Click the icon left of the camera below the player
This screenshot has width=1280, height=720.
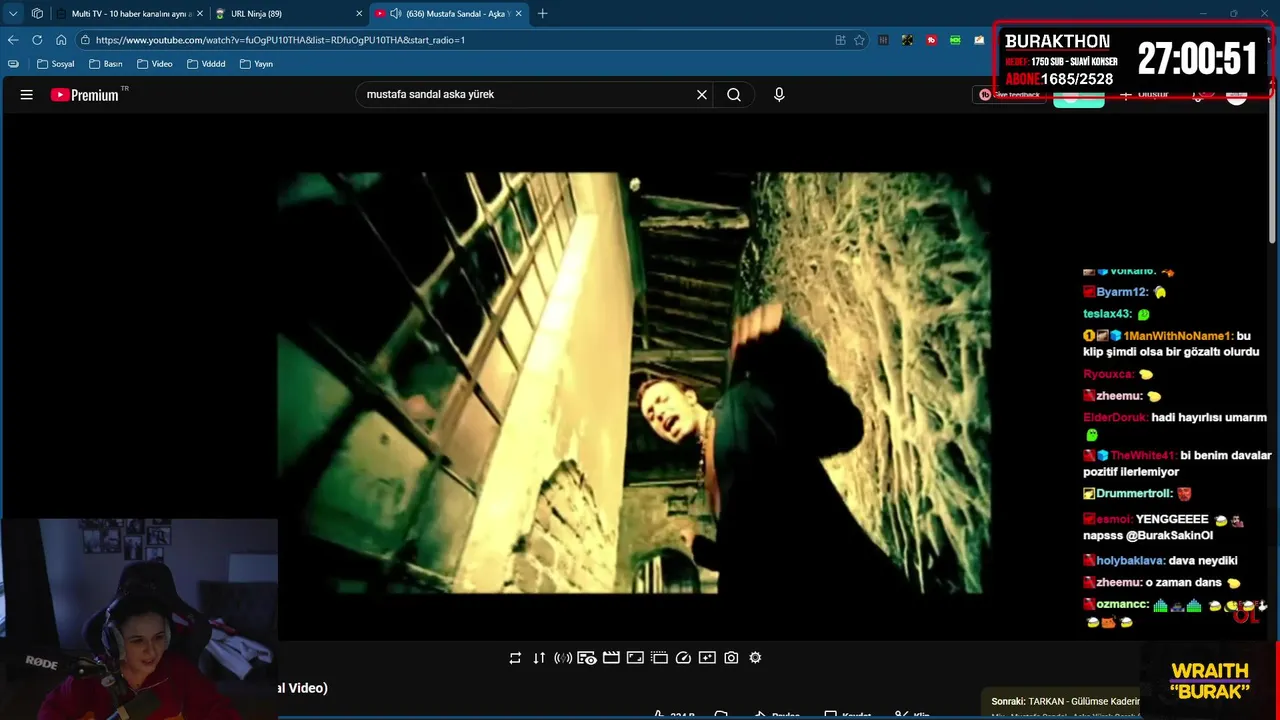click(x=707, y=658)
